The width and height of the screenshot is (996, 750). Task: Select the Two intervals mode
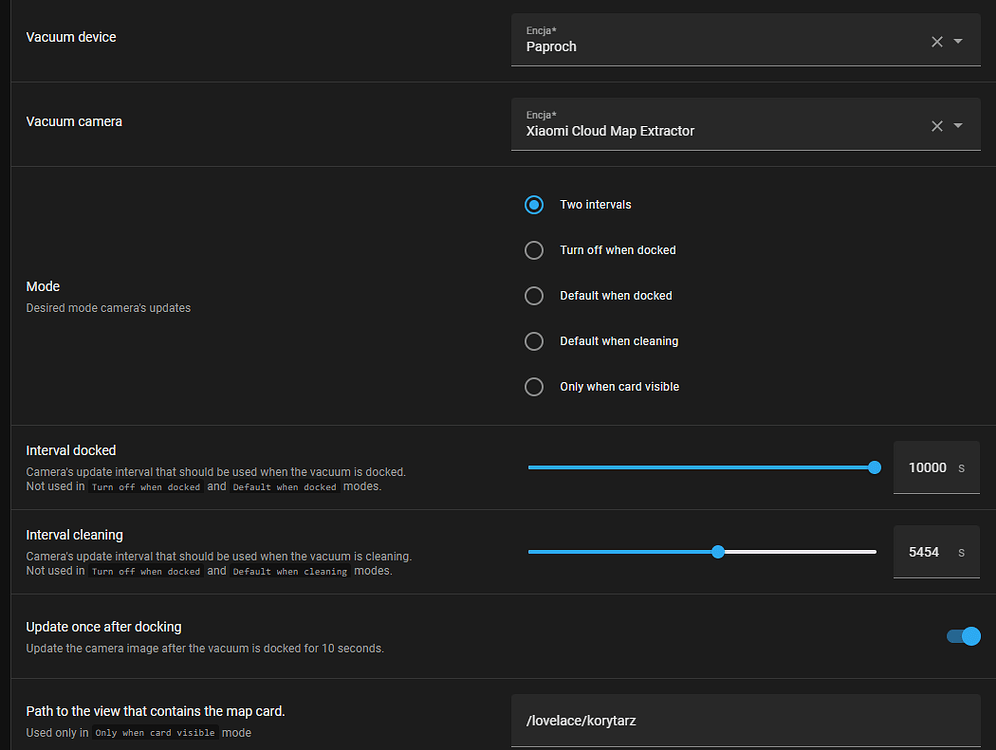(x=533, y=204)
